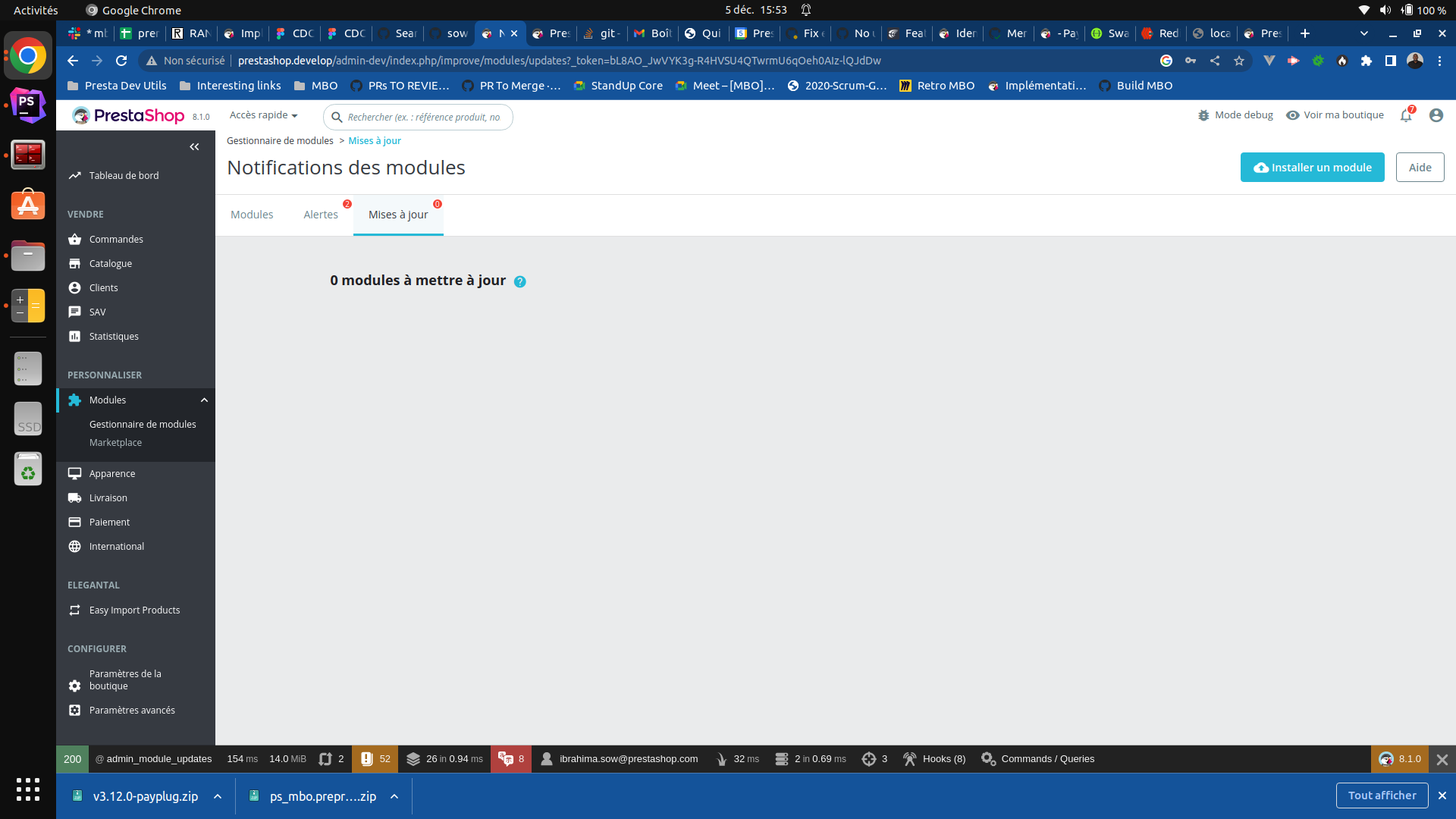This screenshot has width=1456, height=819.
Task: Collapse the Modules submenu chevron
Action: coord(203,400)
